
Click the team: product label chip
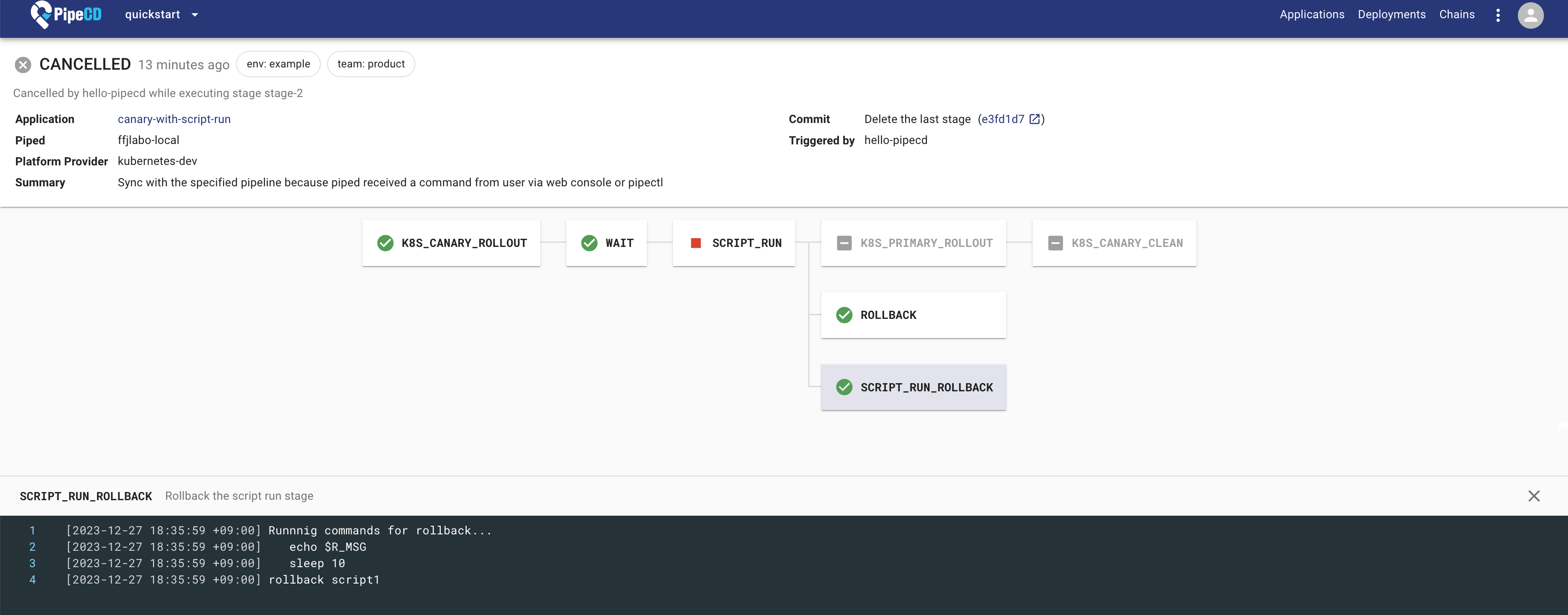(371, 64)
